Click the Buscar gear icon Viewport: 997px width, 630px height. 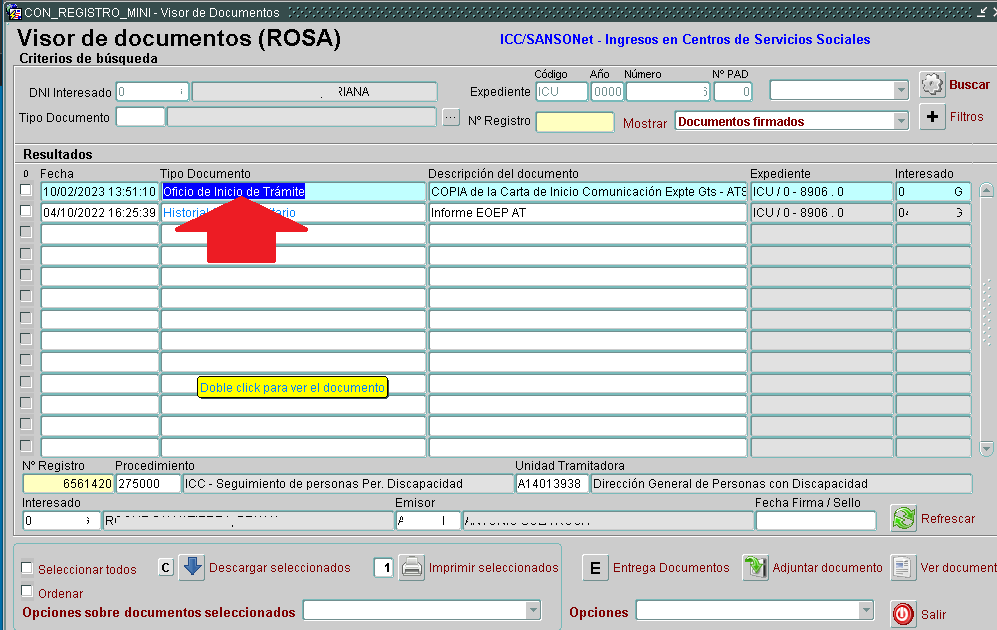(932, 85)
